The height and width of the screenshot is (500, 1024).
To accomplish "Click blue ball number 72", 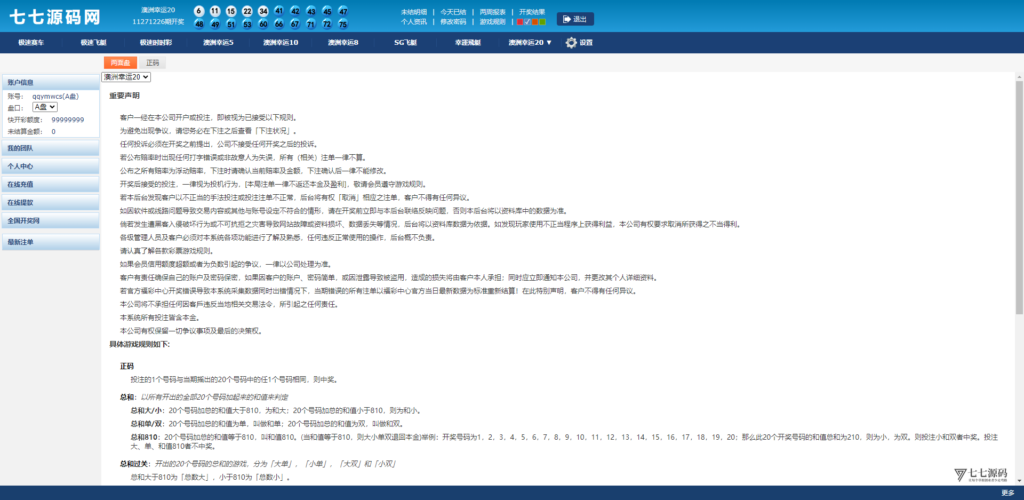I will [327, 24].
